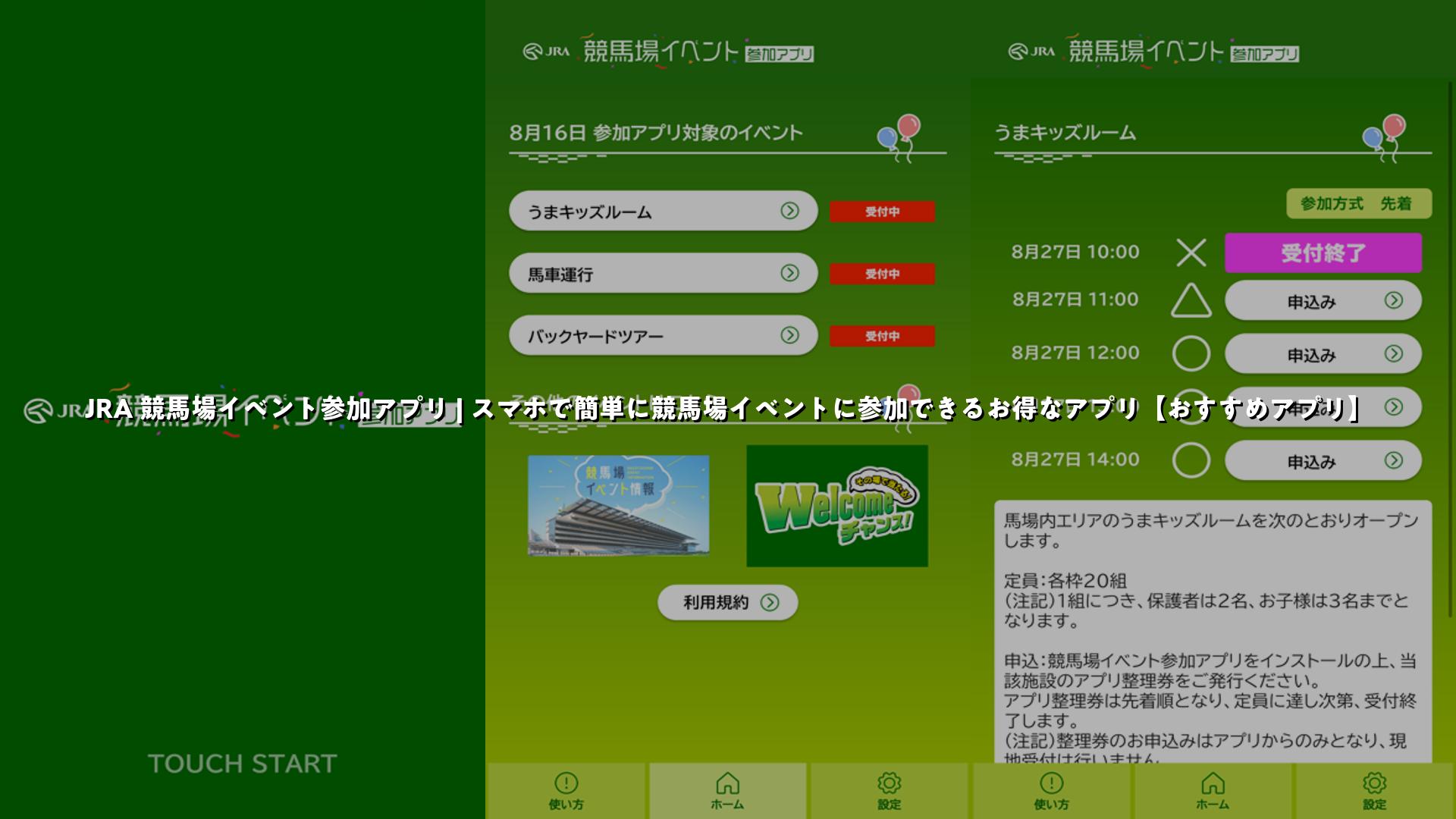This screenshot has height=819, width=1456.
Task: Tap 使い方 tab in middle screen
Action: (x=566, y=791)
